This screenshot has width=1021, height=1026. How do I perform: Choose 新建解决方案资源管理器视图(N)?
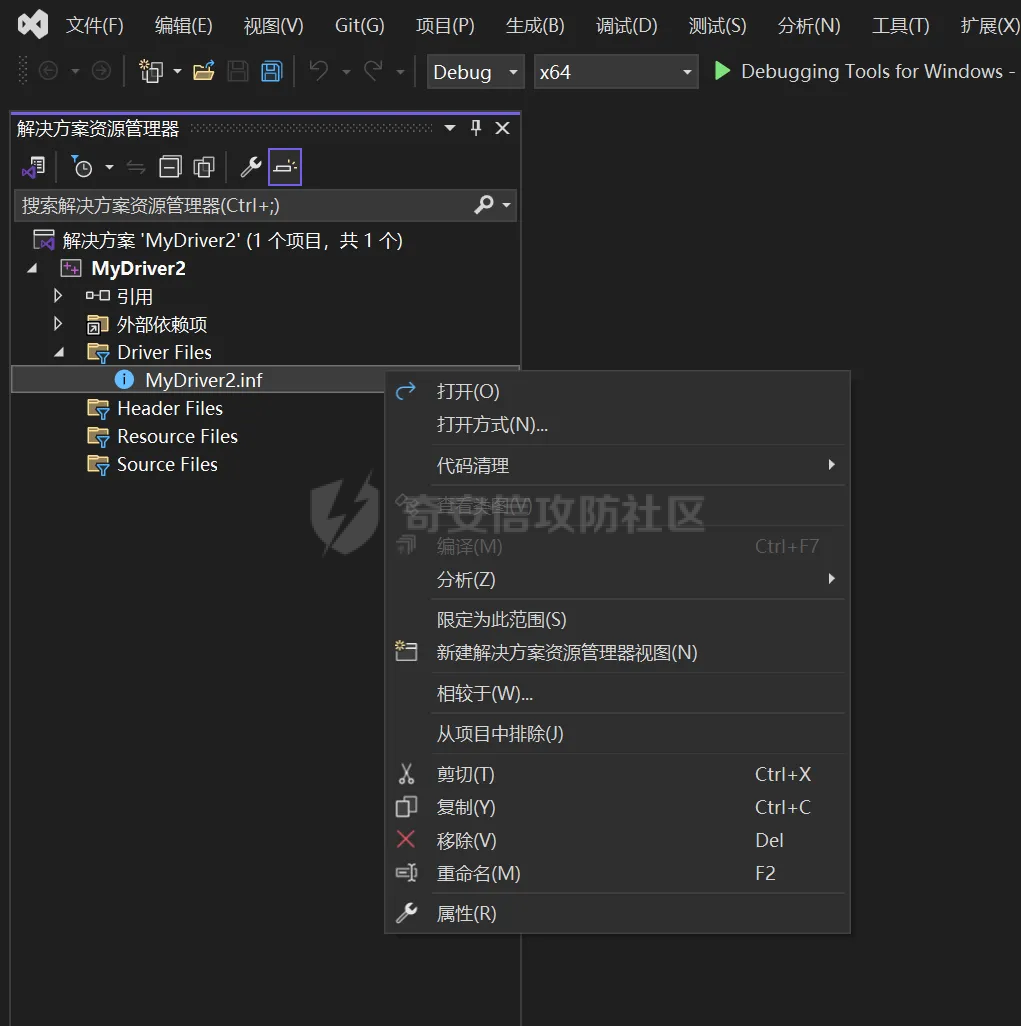(x=617, y=652)
